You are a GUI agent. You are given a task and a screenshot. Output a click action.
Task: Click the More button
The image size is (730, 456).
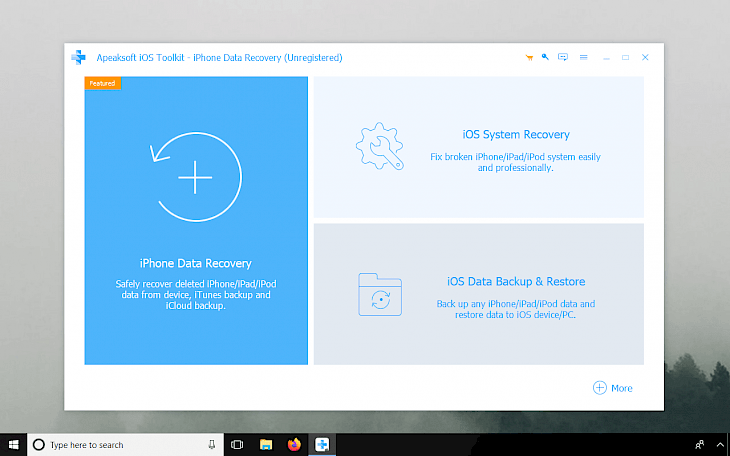613,388
